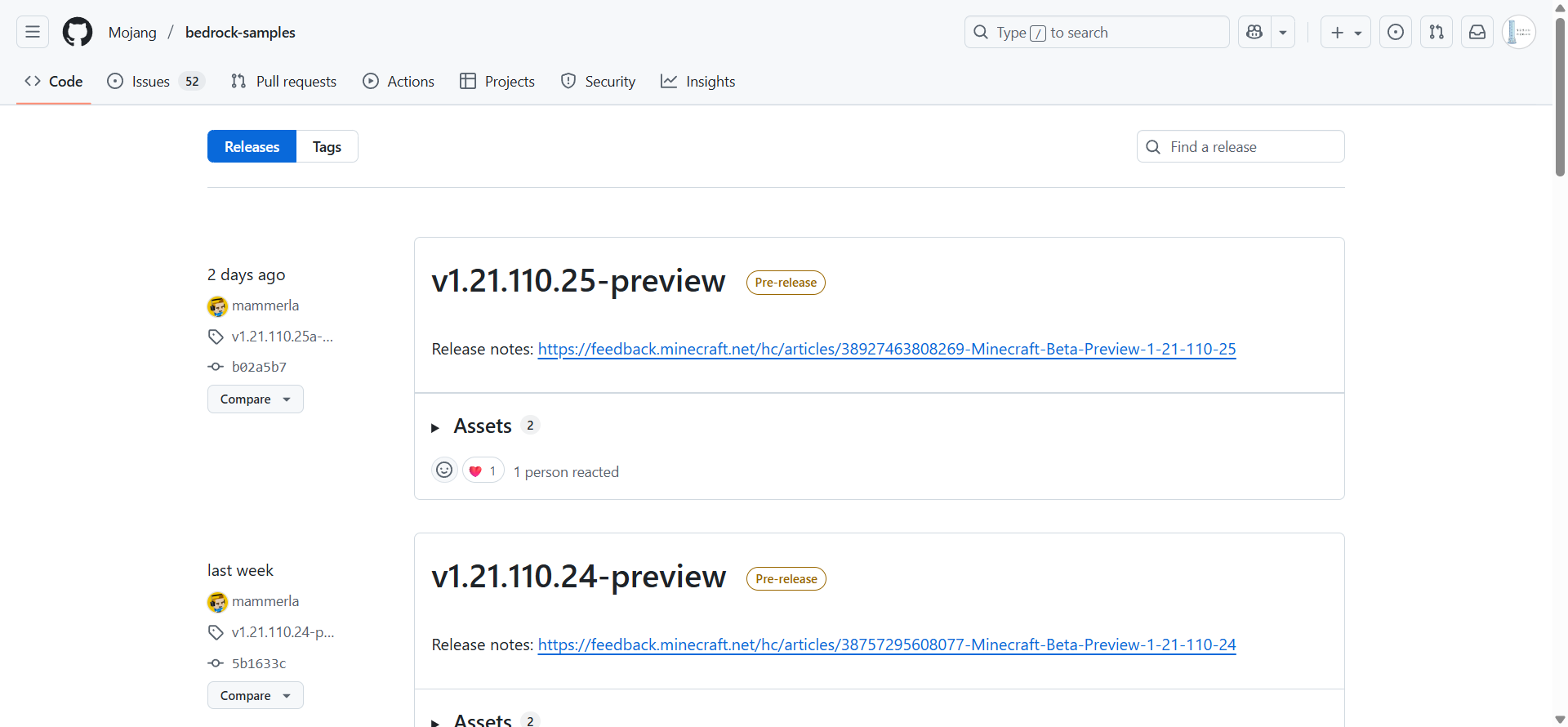The image size is (1568, 727).
Task: Select the Releases button
Action: coord(252,147)
